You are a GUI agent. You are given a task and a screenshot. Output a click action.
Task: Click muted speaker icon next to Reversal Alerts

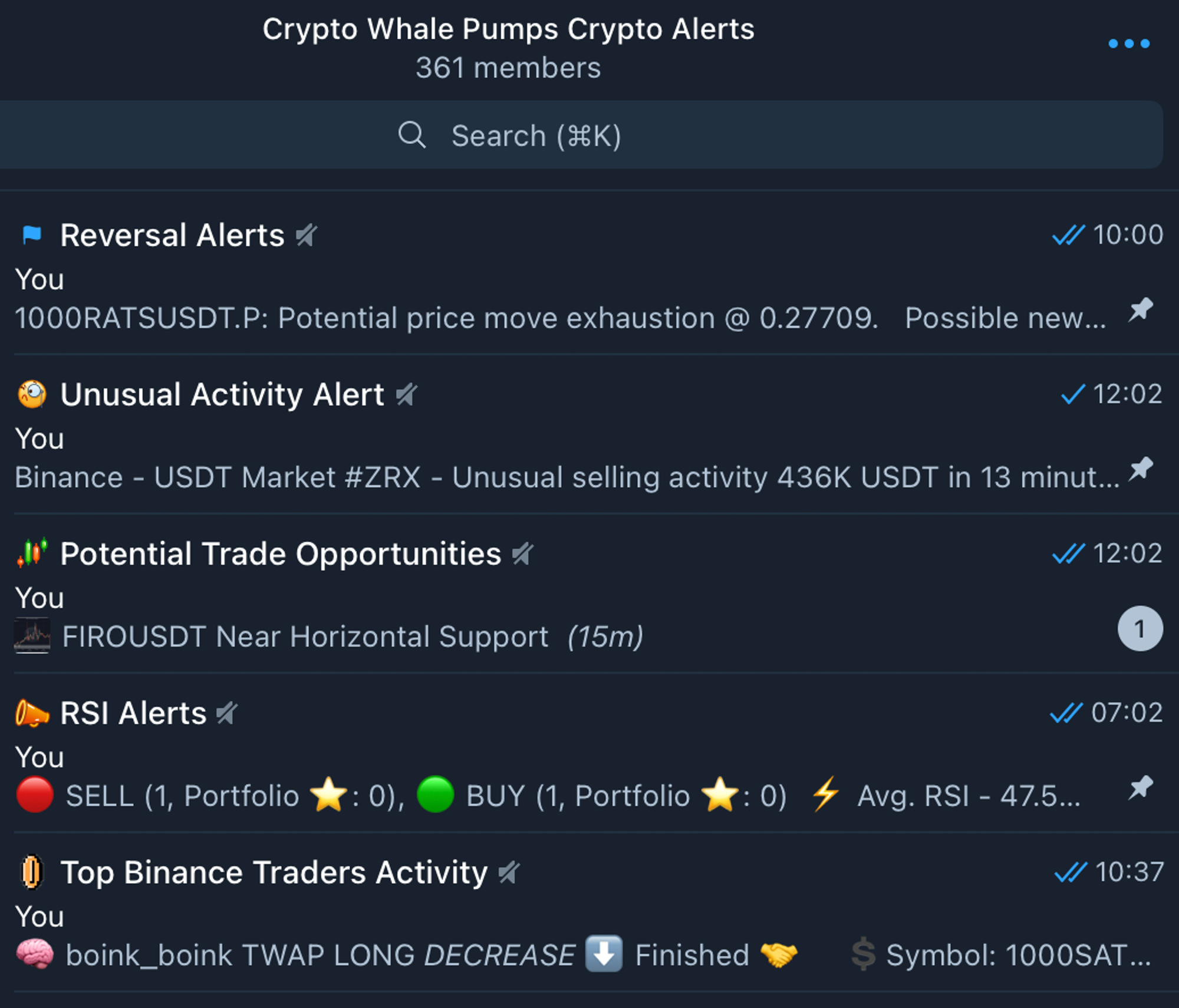pyautogui.click(x=307, y=235)
